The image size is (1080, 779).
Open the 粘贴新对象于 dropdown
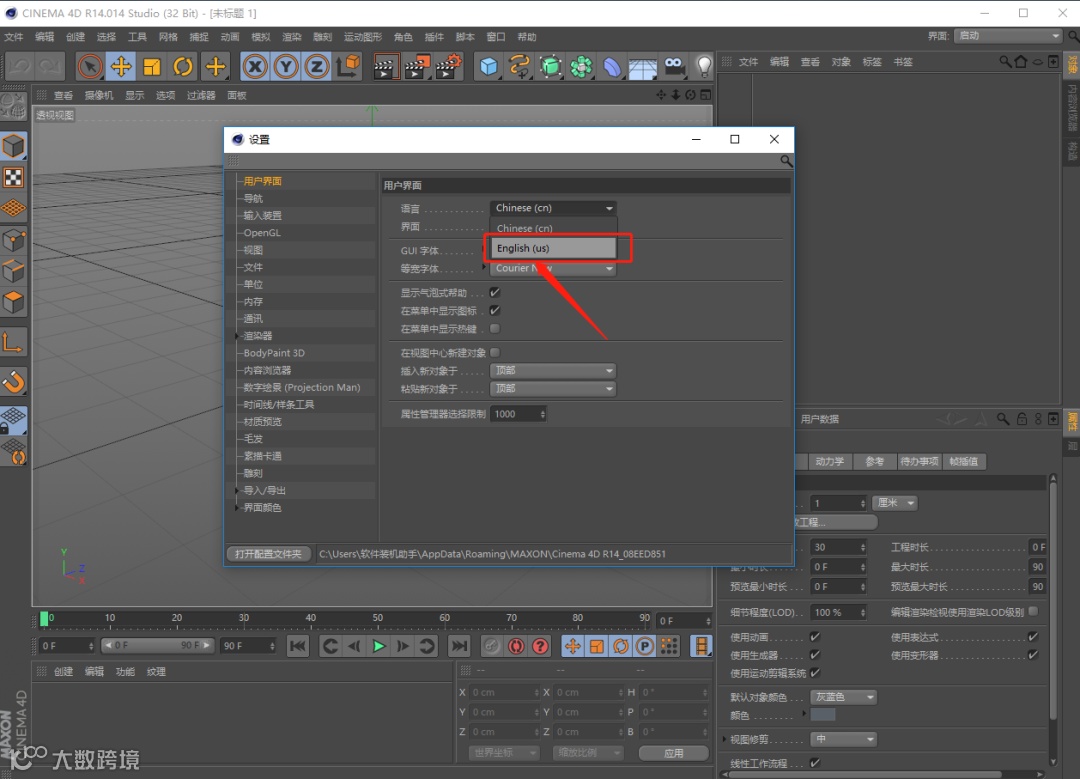coord(553,388)
